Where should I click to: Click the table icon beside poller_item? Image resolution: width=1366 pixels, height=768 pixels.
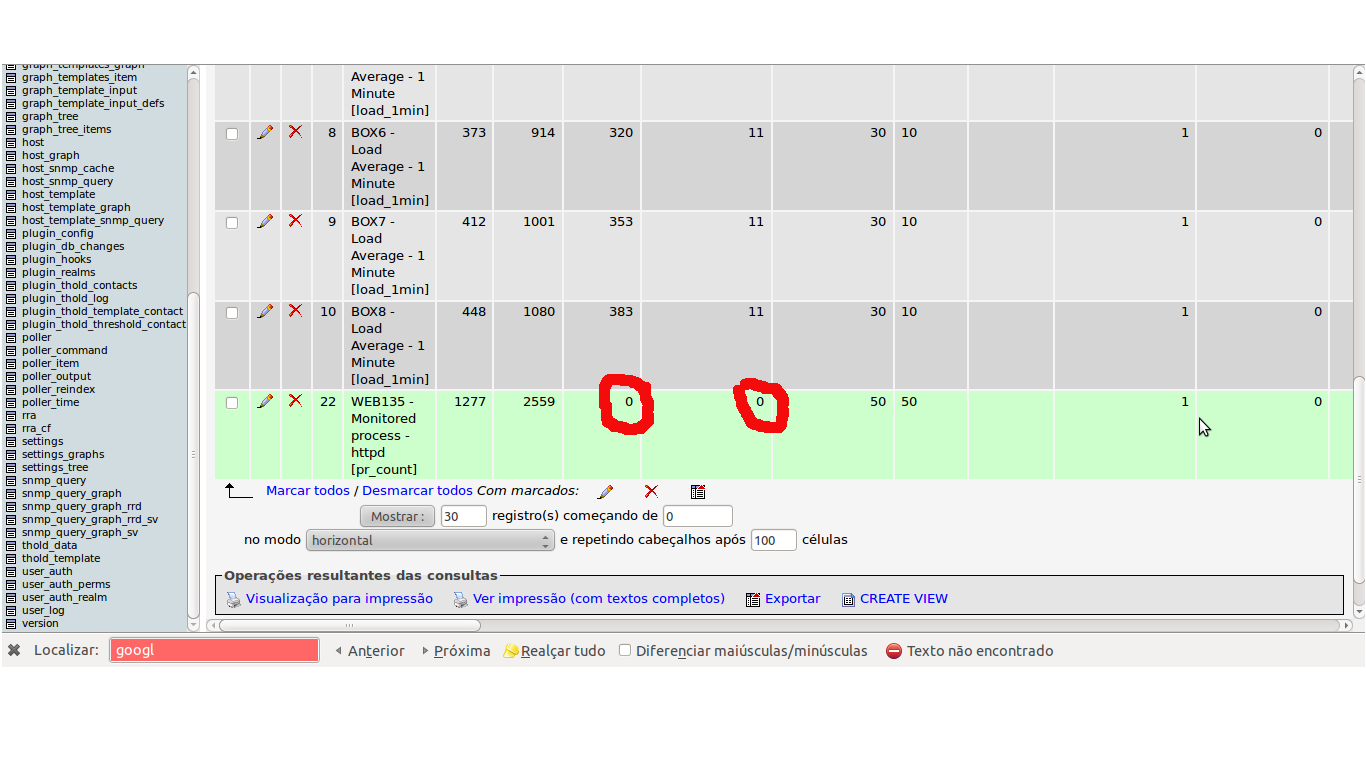point(11,363)
